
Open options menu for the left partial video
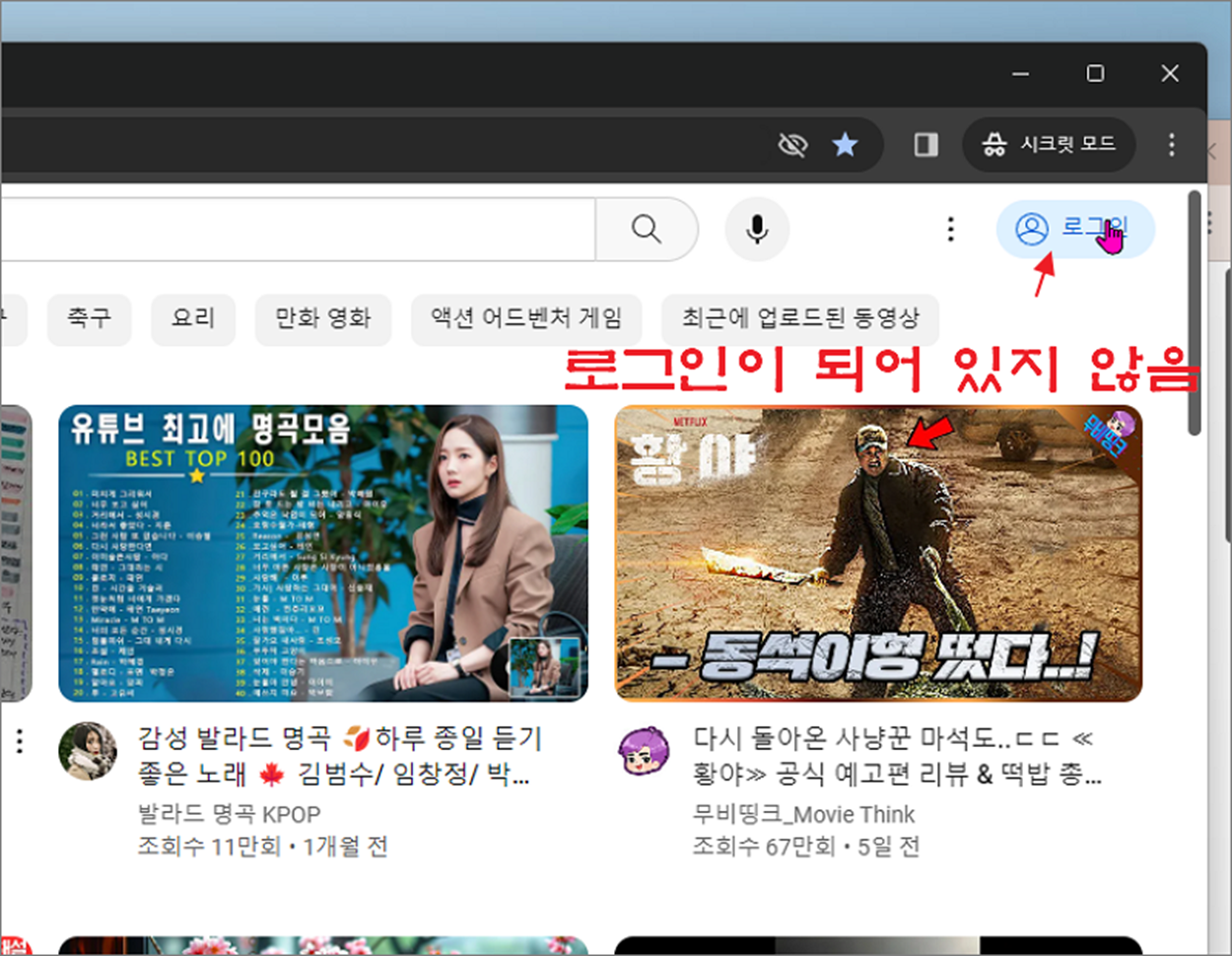20,742
